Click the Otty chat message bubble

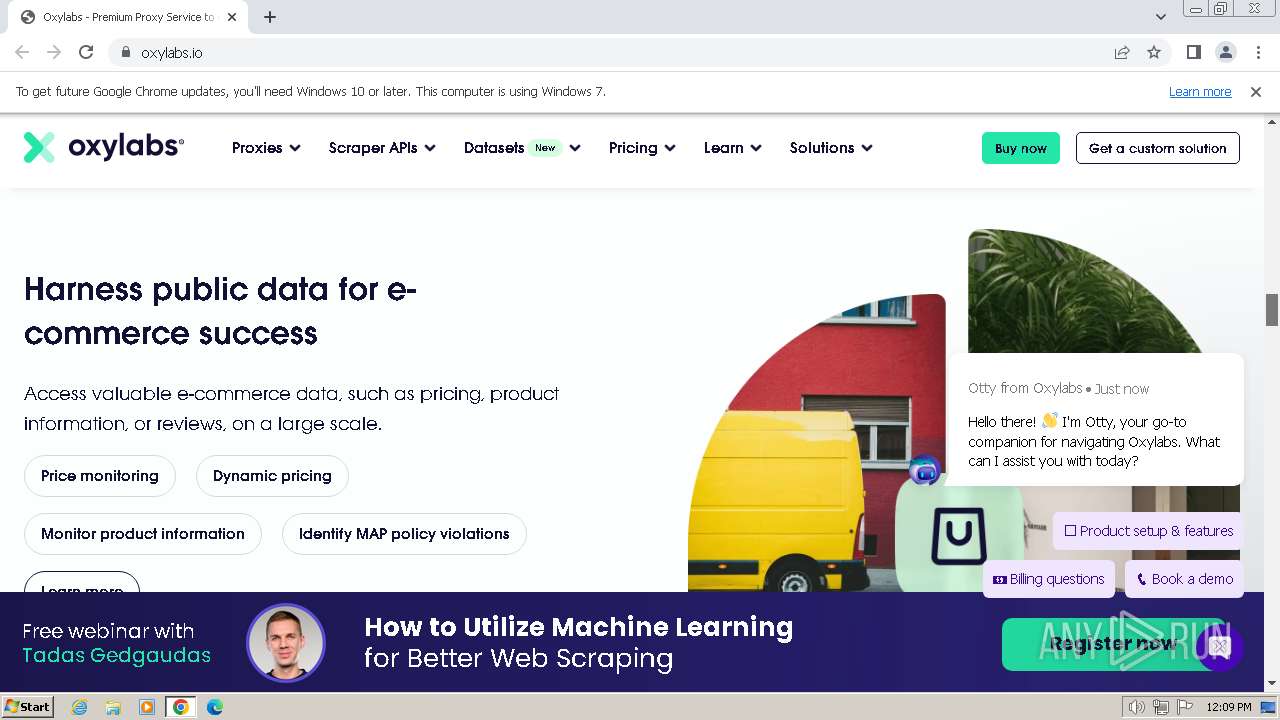[1096, 420]
